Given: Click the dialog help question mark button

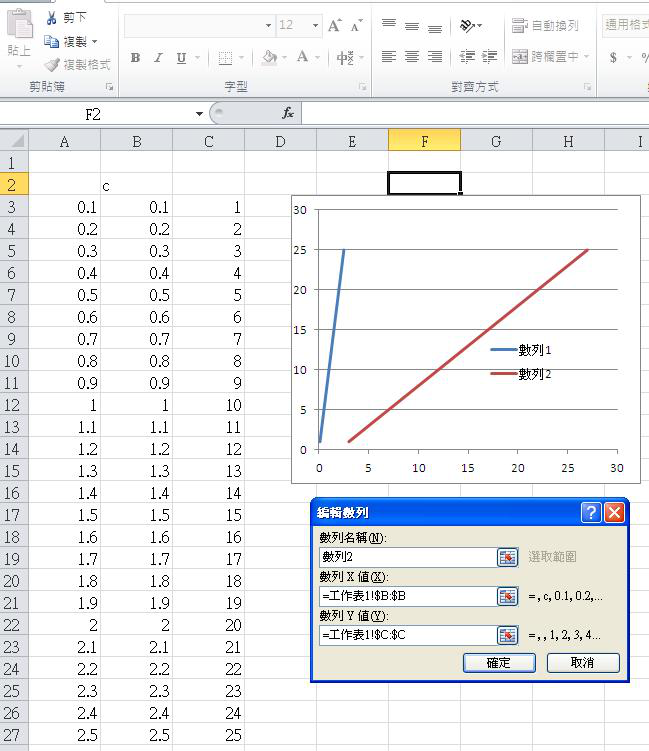Looking at the screenshot, I should click(x=591, y=512).
